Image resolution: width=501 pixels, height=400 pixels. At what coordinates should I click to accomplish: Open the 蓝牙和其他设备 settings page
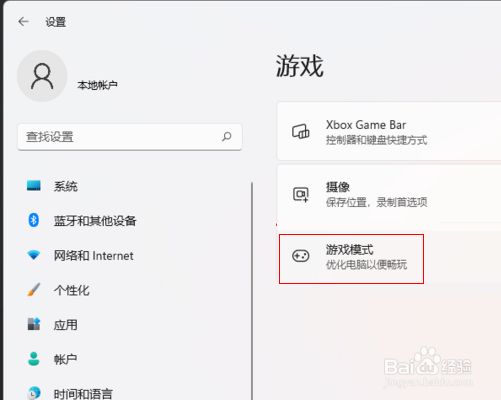[x=95, y=221]
